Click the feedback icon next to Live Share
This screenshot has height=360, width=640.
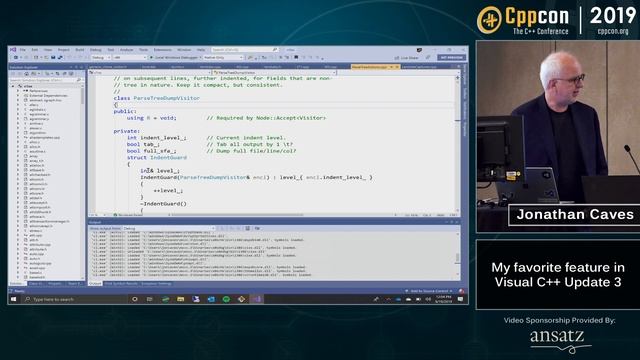click(428, 58)
